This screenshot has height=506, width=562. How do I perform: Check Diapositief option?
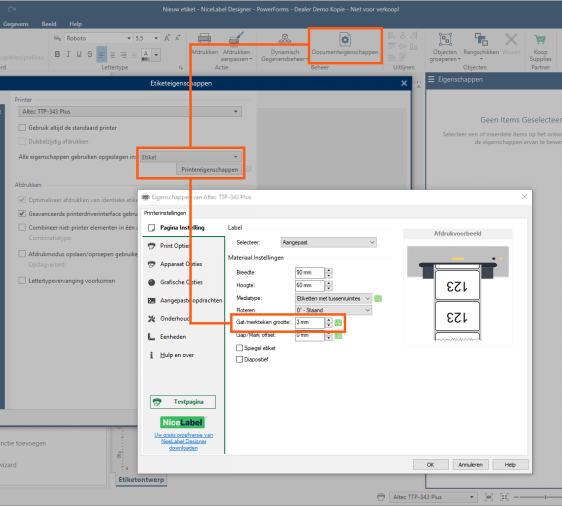(240, 359)
